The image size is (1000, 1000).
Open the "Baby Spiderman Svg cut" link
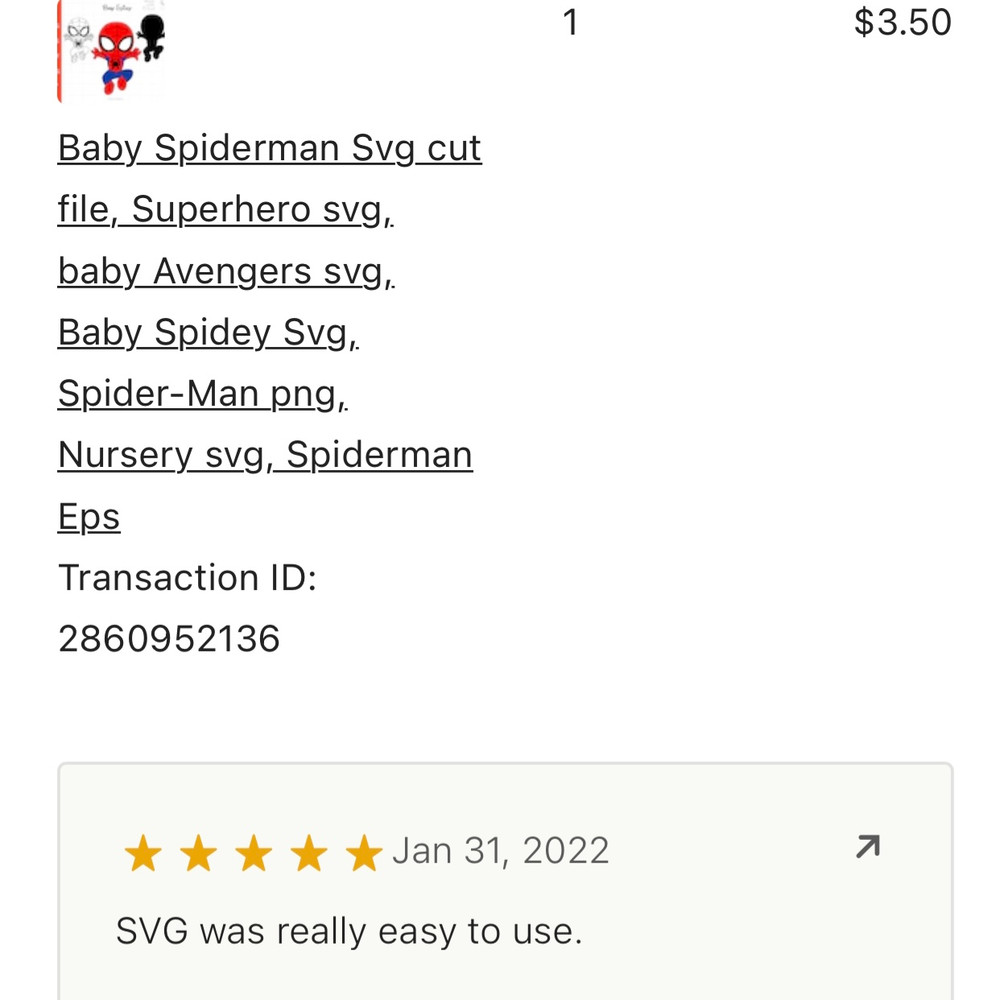pyautogui.click(x=270, y=148)
